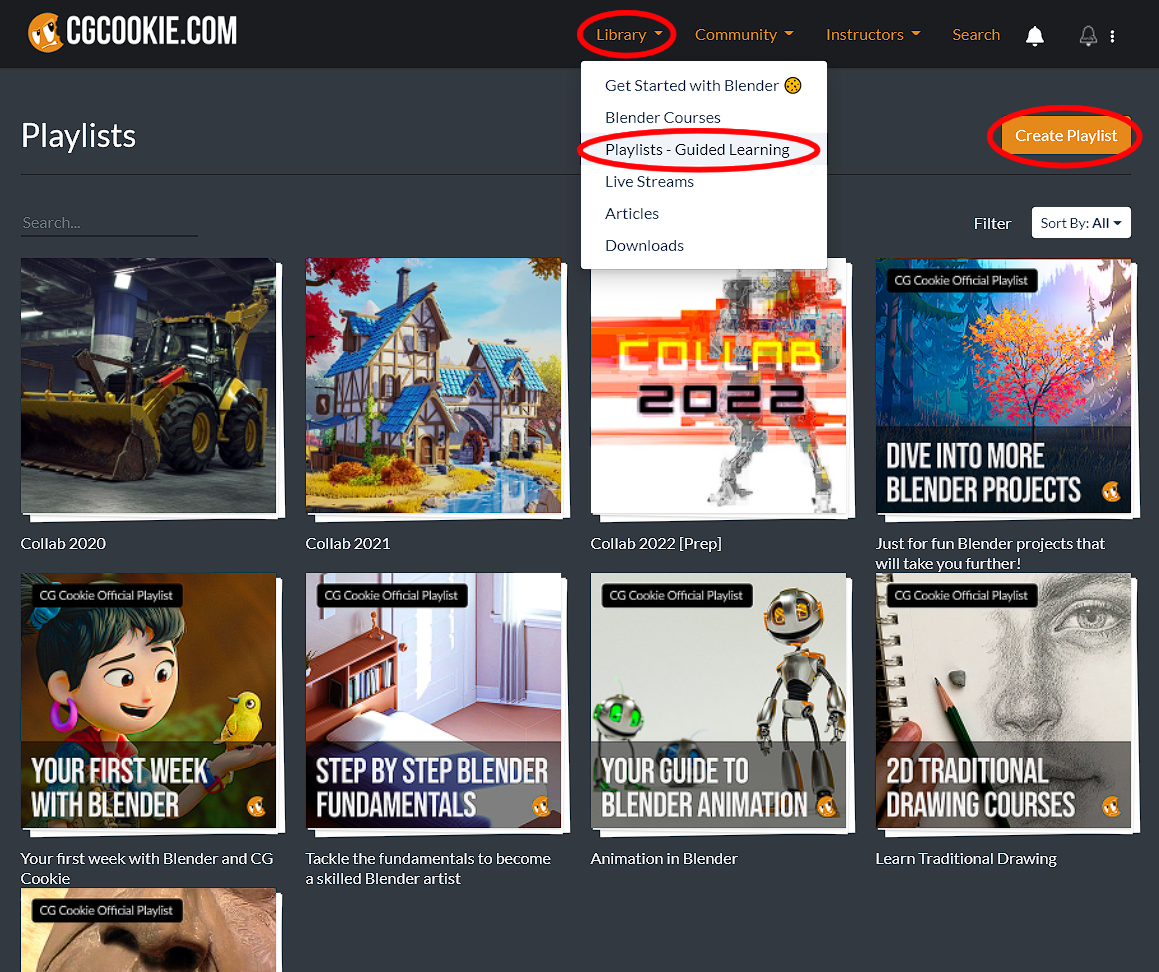Select Articles in the Library menu
Image resolution: width=1159 pixels, height=972 pixels.
[703, 214]
